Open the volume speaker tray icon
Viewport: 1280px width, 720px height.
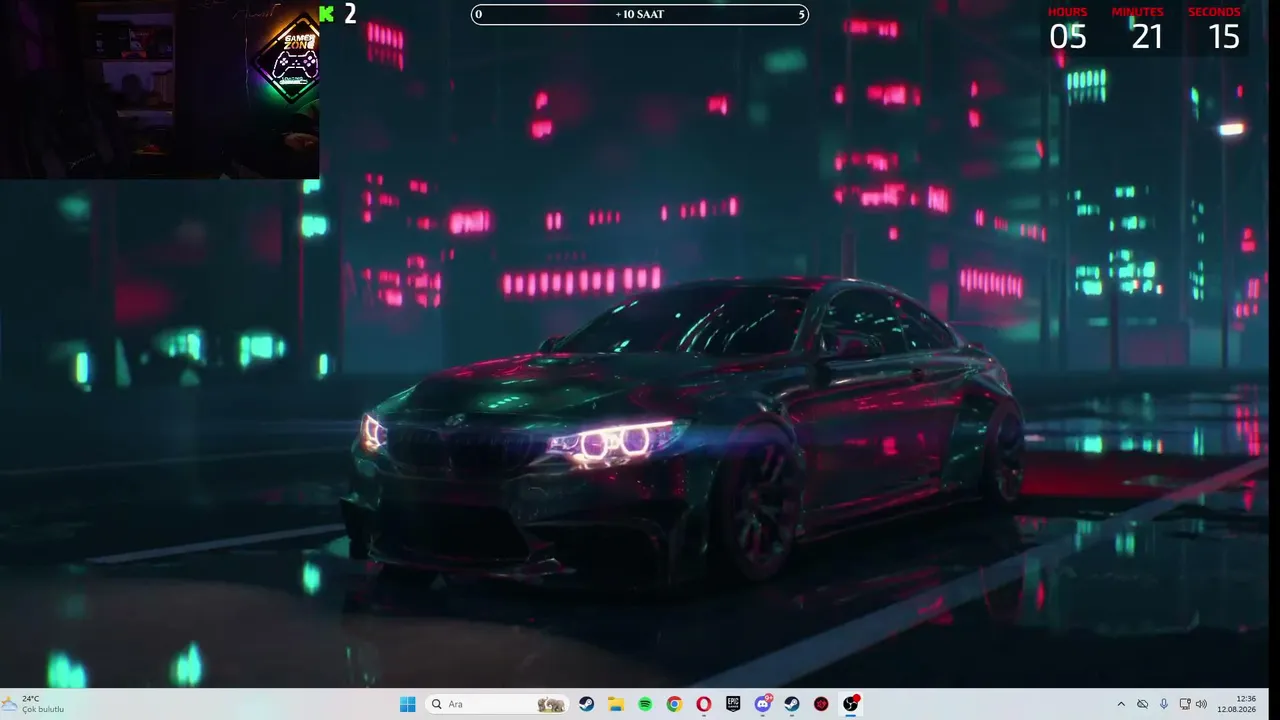[x=1201, y=704]
